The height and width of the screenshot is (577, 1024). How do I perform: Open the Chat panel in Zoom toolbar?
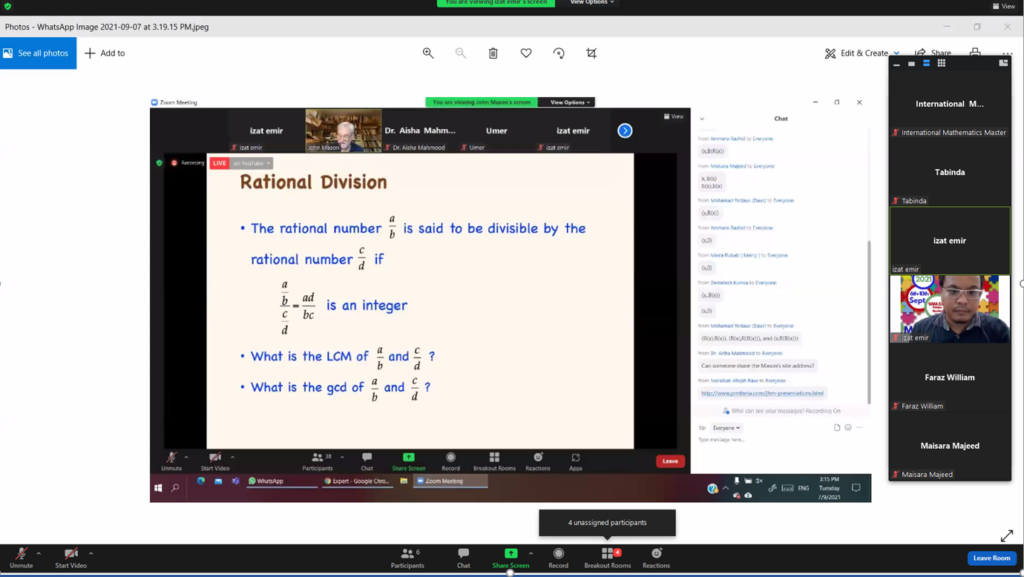tap(463, 557)
